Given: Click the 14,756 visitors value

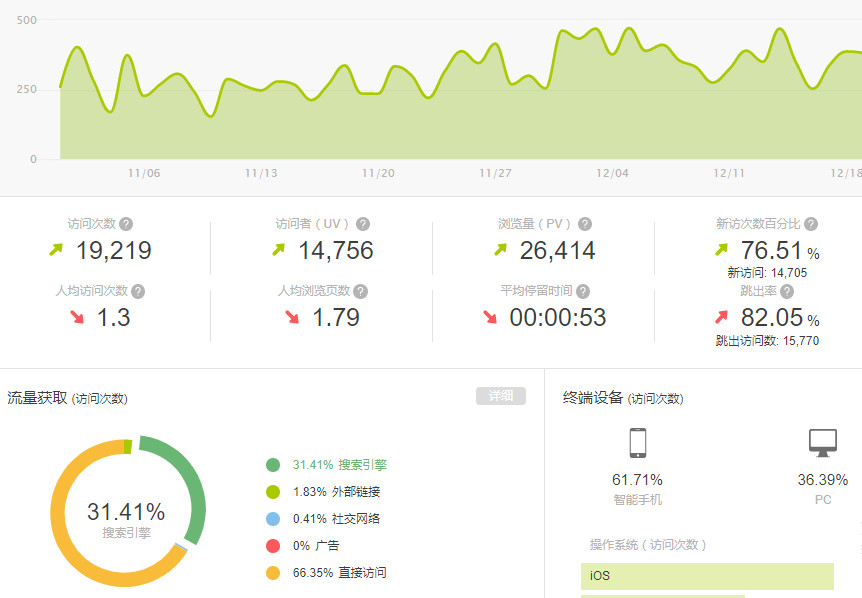Looking at the screenshot, I should pyautogui.click(x=336, y=251).
